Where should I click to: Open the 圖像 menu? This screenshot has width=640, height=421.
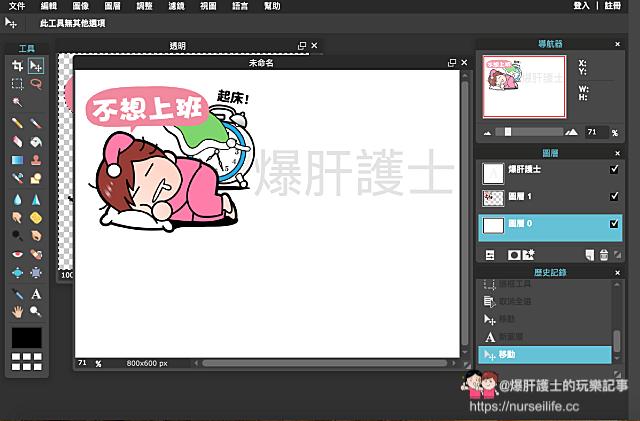[80, 6]
